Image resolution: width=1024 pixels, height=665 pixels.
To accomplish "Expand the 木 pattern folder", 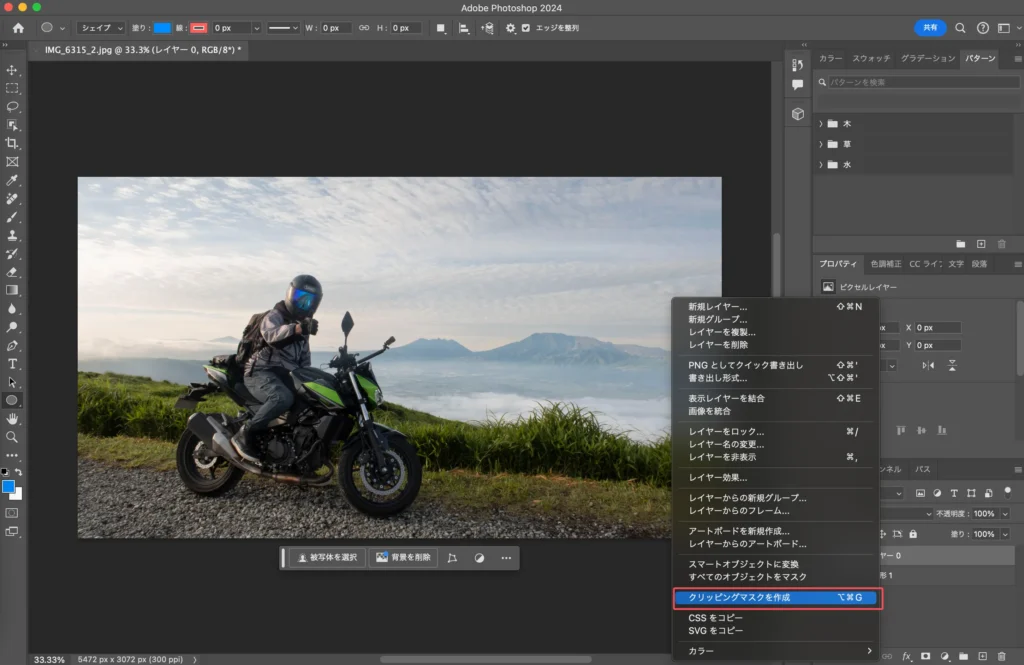I will 821,124.
